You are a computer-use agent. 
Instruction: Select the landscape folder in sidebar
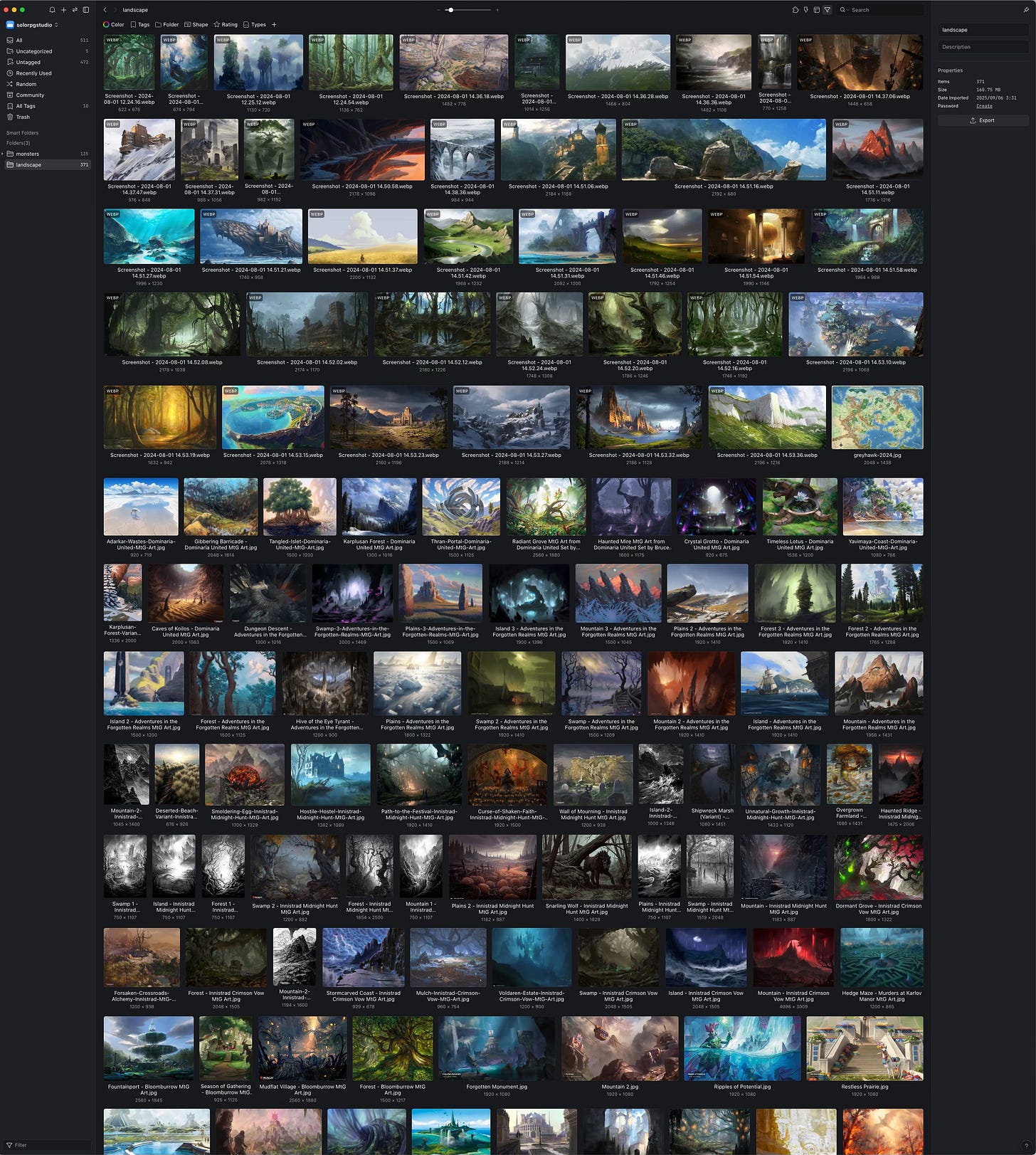point(48,164)
